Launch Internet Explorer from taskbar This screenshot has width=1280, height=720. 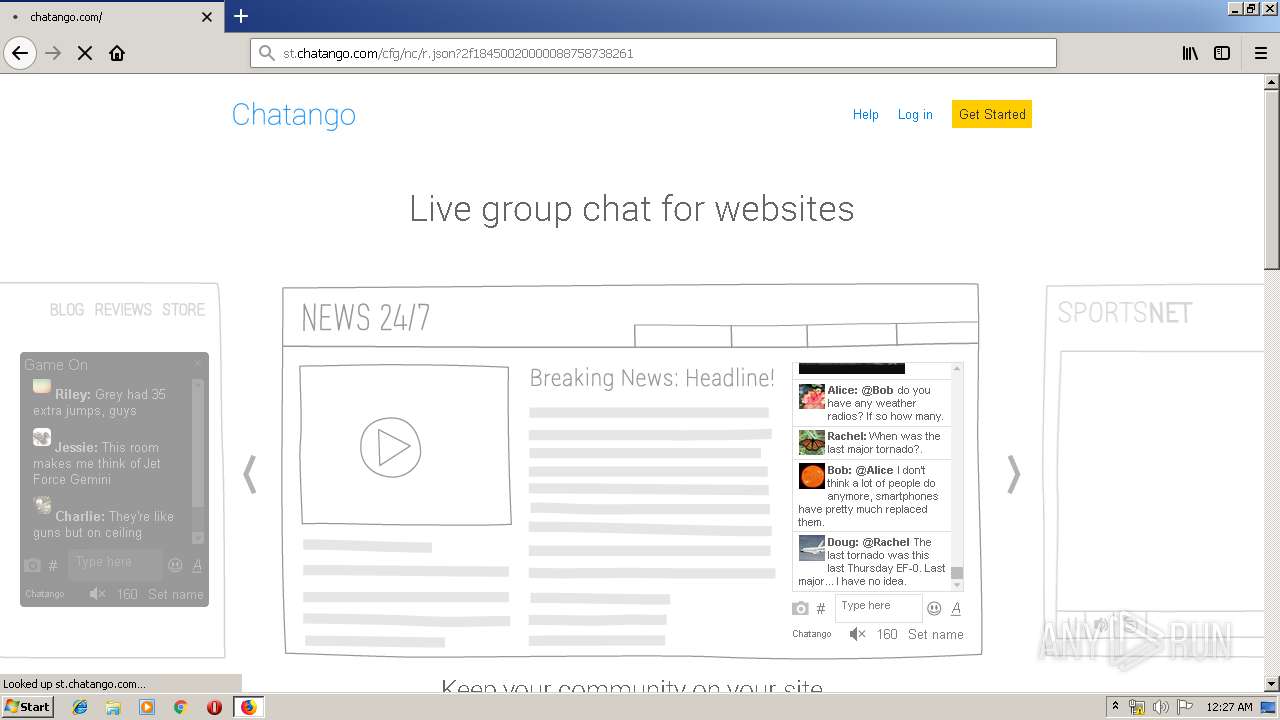click(x=80, y=707)
